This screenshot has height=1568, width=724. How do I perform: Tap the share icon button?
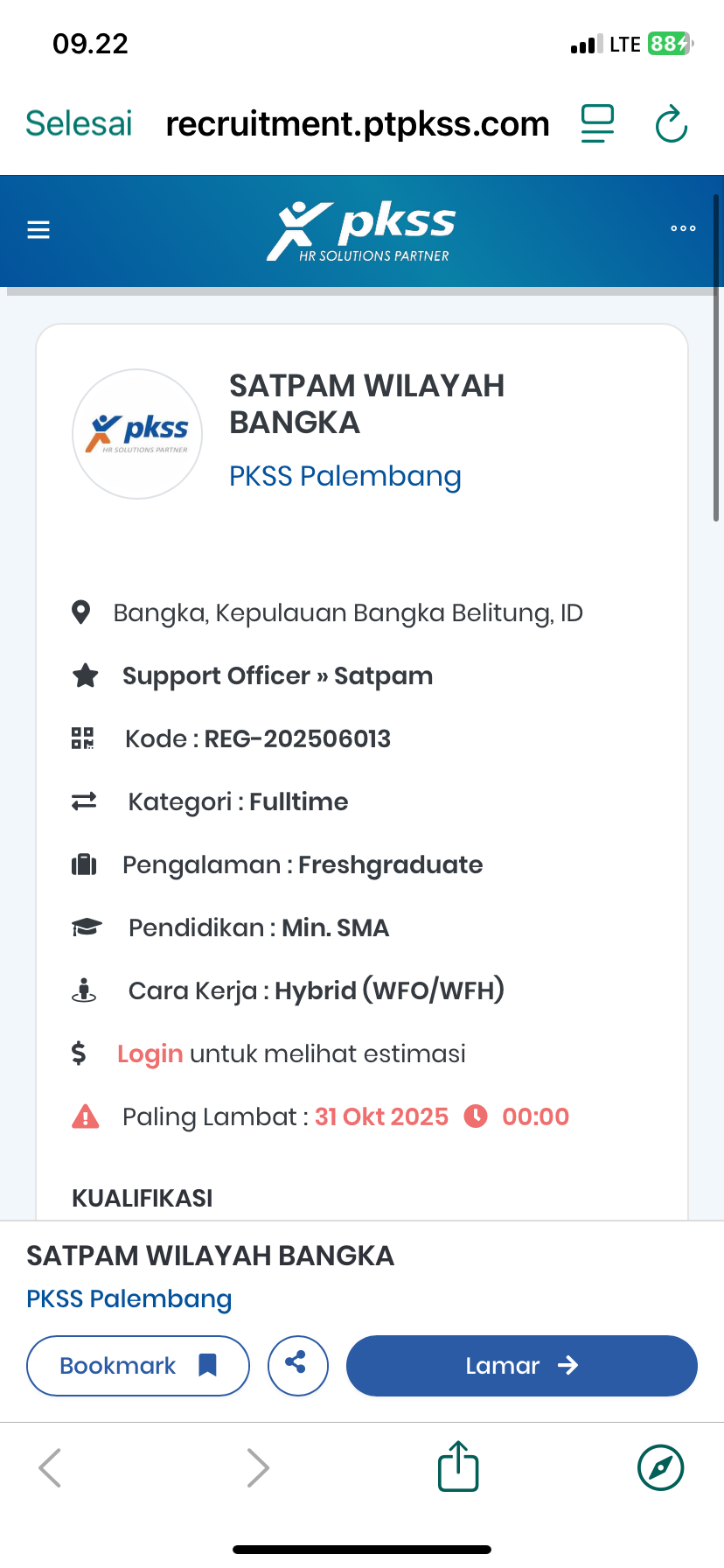[x=297, y=1365]
